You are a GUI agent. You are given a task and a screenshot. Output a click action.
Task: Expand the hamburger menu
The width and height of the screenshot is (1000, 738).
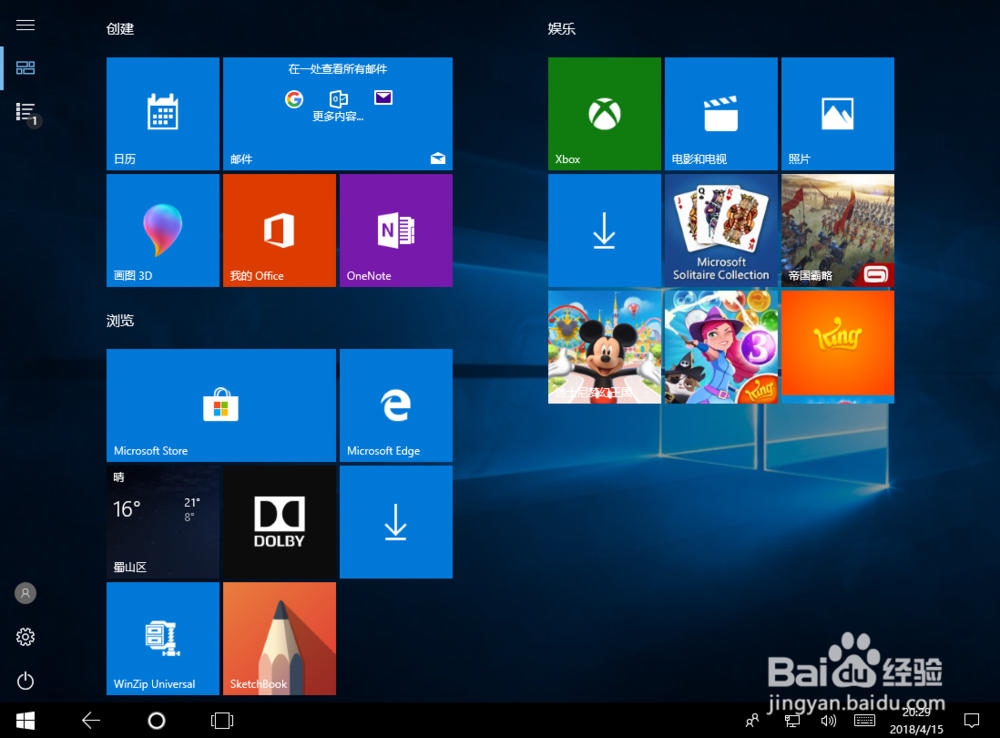click(26, 25)
